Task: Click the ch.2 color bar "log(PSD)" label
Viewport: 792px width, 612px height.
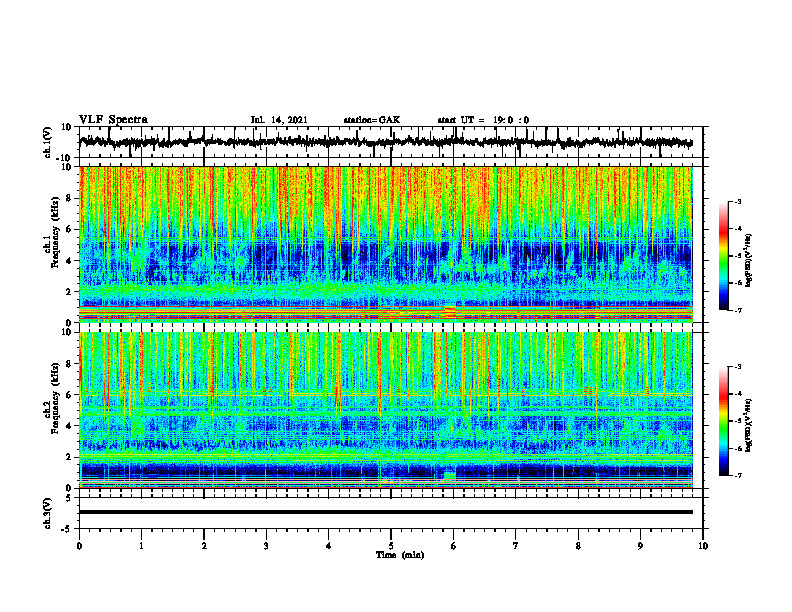Action: (749, 425)
